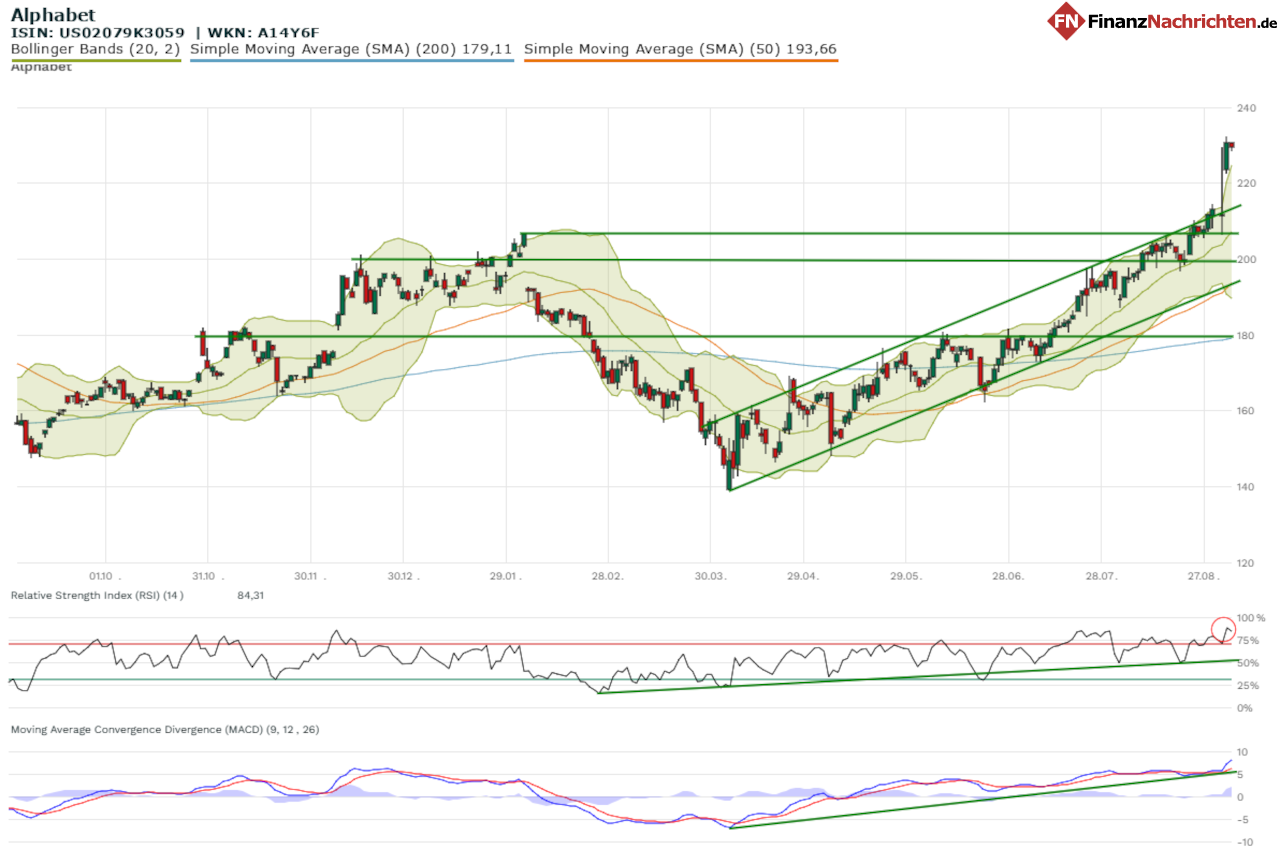This screenshot has height=850, width=1280.
Task: Click the green Bollinger Bands legend line
Action: pos(96,60)
